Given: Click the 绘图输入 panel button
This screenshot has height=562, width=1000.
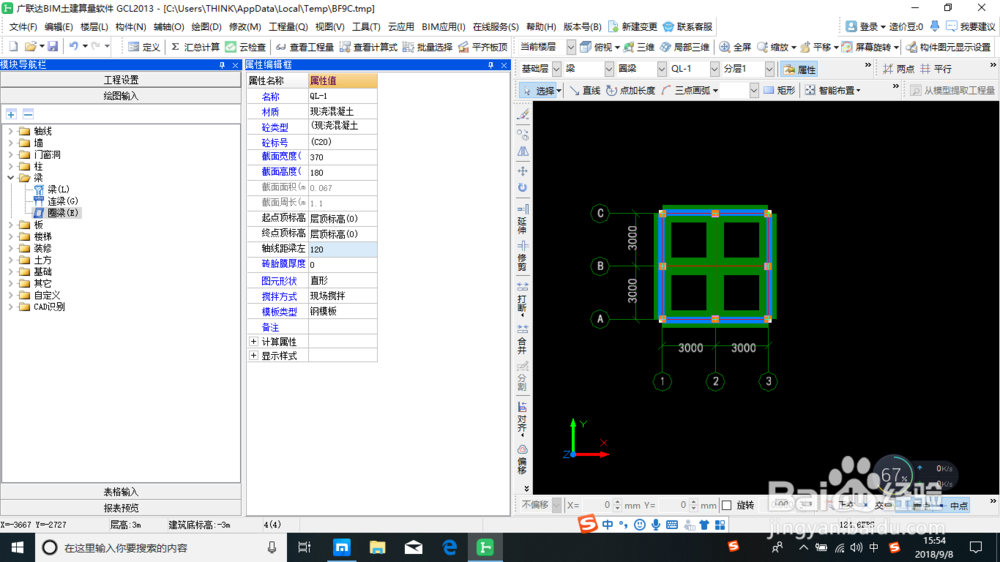Looking at the screenshot, I should pyautogui.click(x=121, y=96).
